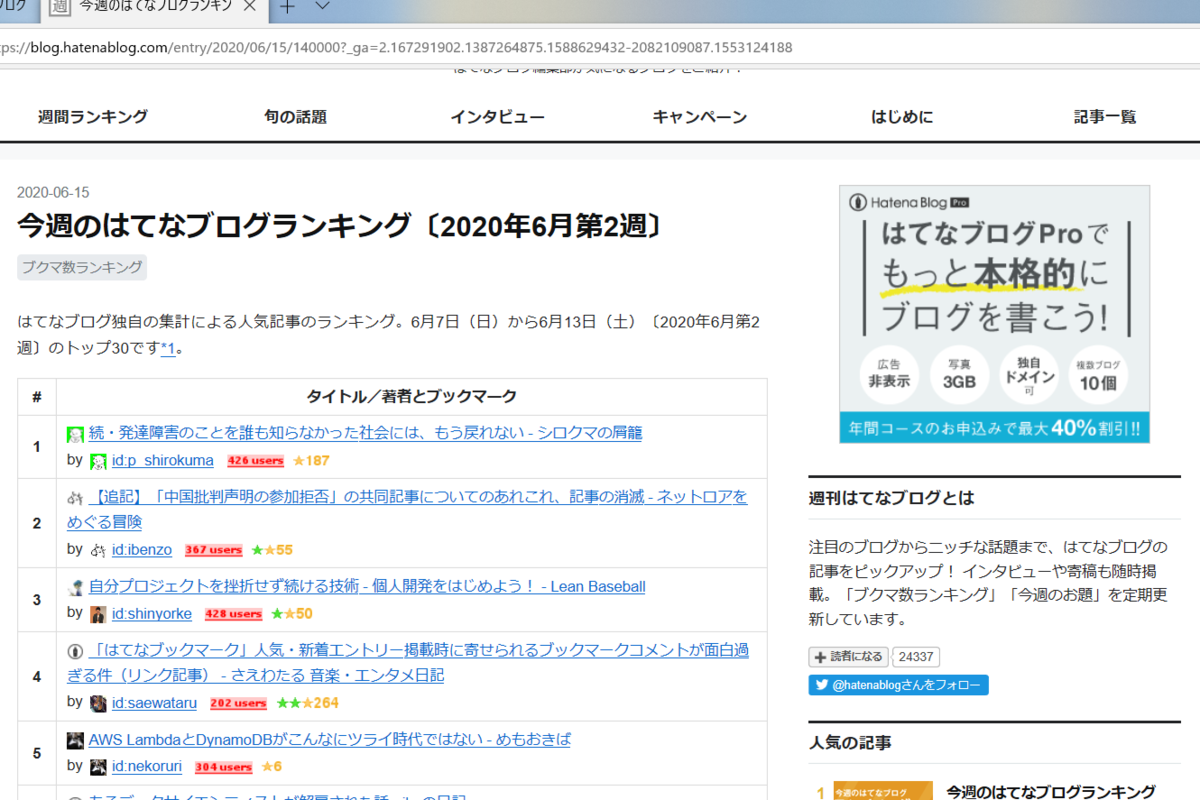Click the id:ibenzo profile icon
The width and height of the screenshot is (1200, 800).
[x=98, y=550]
